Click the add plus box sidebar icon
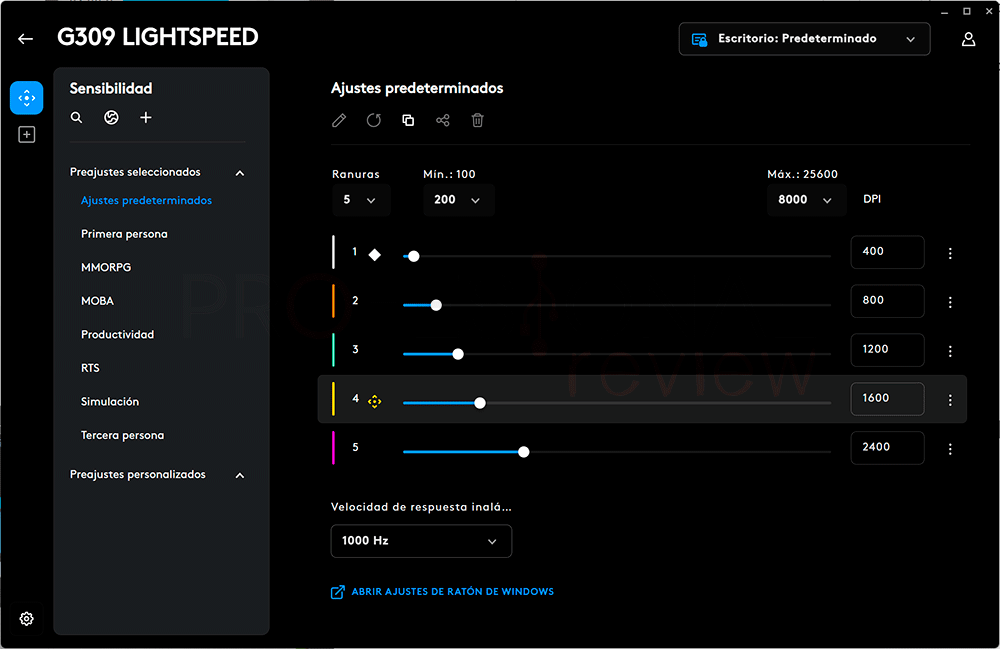The image size is (1000, 649). pyautogui.click(x=27, y=135)
